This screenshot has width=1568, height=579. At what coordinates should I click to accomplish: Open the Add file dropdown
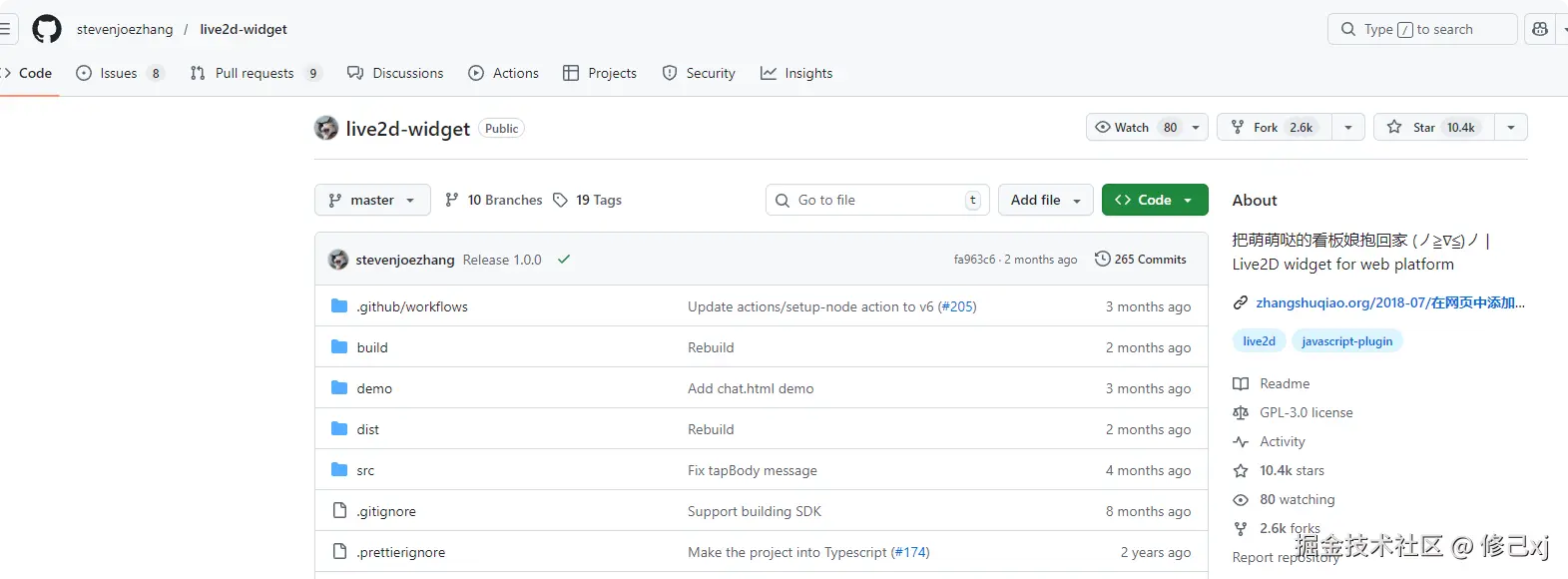[x=1045, y=200]
